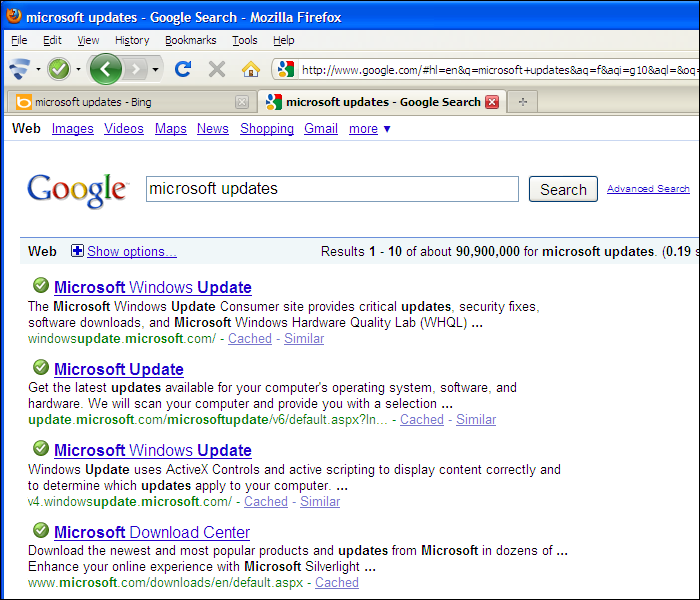The width and height of the screenshot is (700, 600).
Task: Open Google Images link
Action: (x=72, y=129)
